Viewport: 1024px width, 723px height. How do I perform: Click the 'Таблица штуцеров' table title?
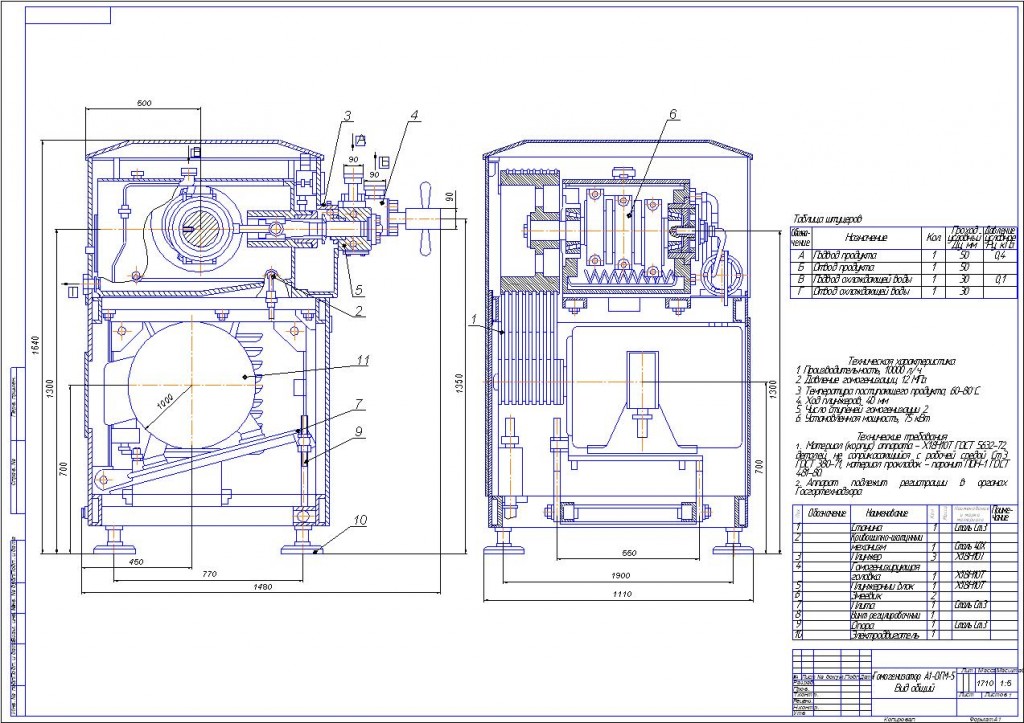(827, 219)
